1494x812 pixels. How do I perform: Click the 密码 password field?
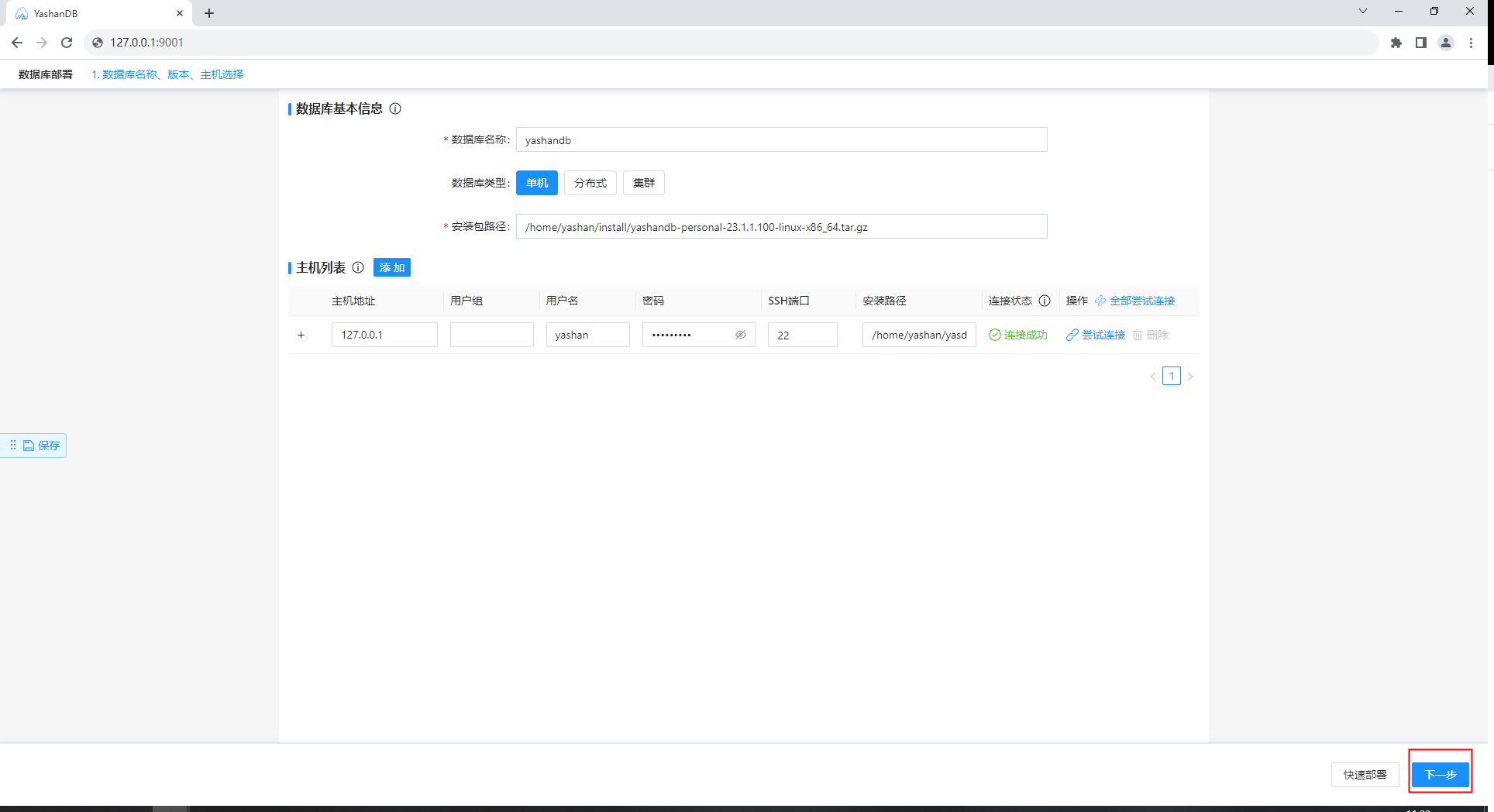699,335
